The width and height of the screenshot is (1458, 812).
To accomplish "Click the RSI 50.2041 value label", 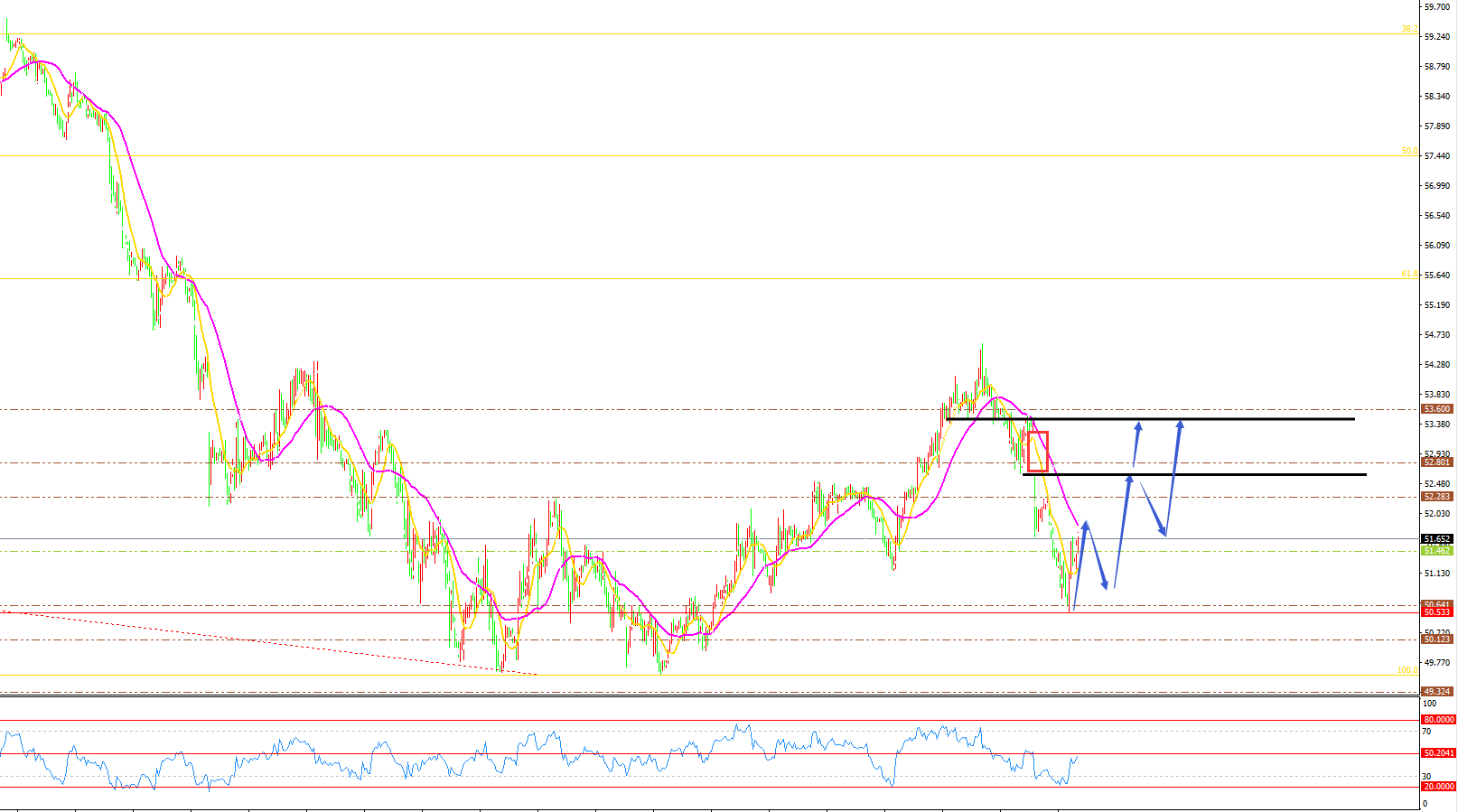I will [1438, 753].
